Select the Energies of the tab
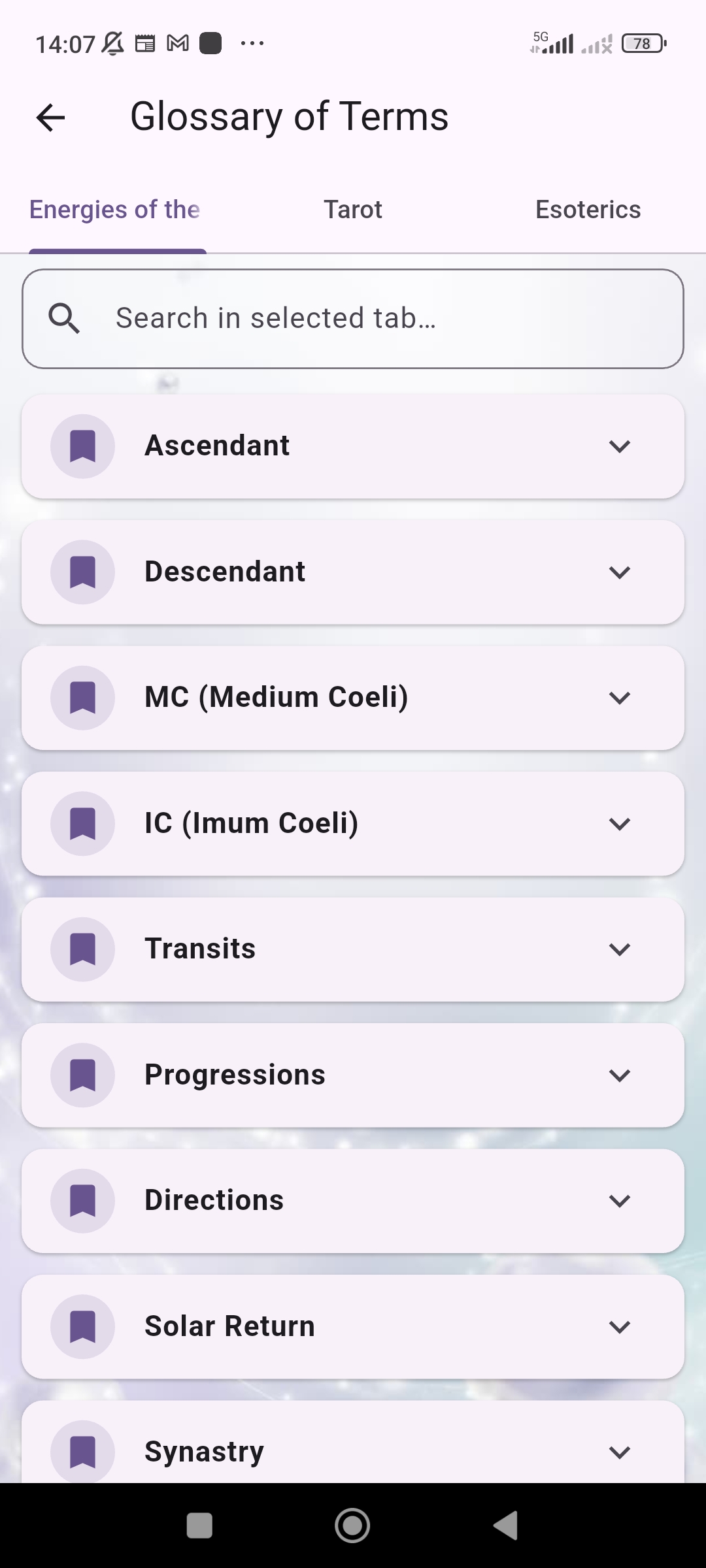 pyautogui.click(x=115, y=210)
